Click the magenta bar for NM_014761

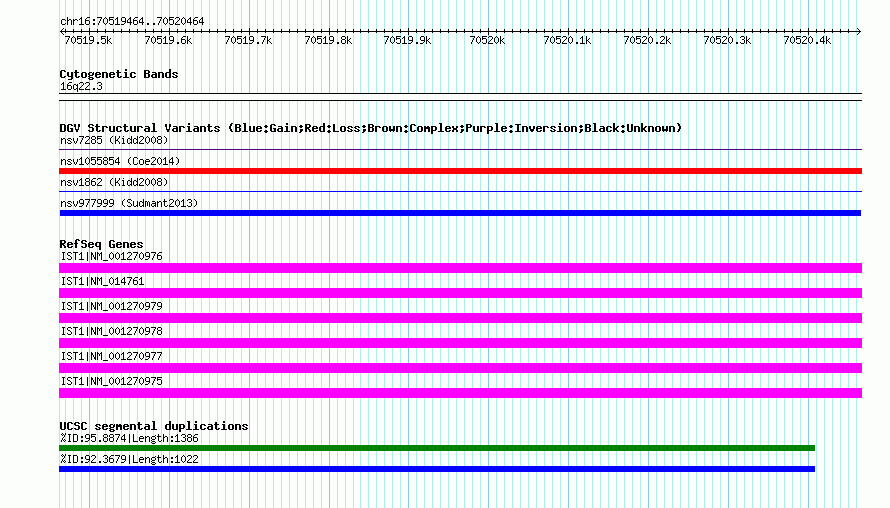(460, 293)
